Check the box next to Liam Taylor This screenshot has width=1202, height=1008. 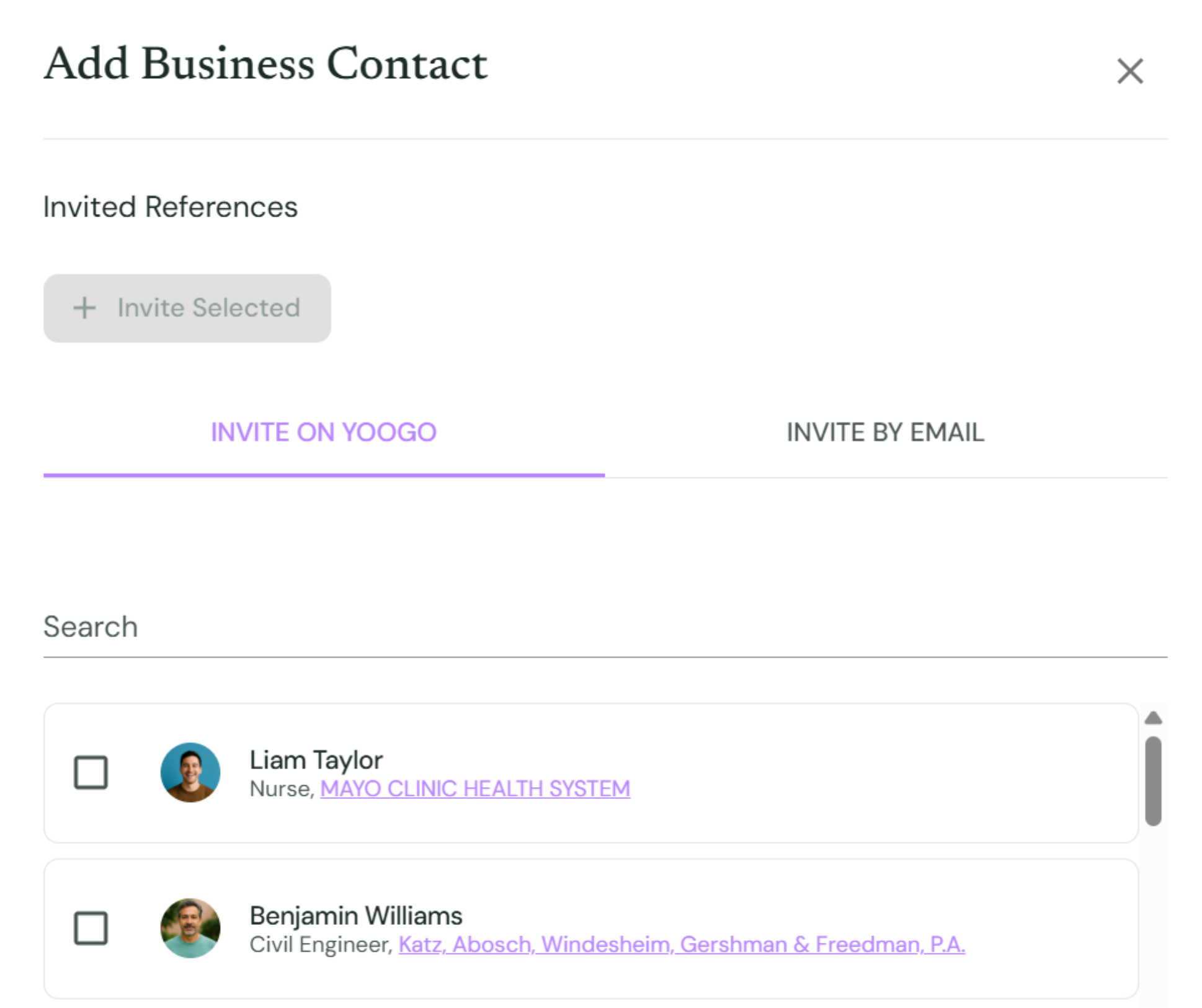[x=91, y=772]
